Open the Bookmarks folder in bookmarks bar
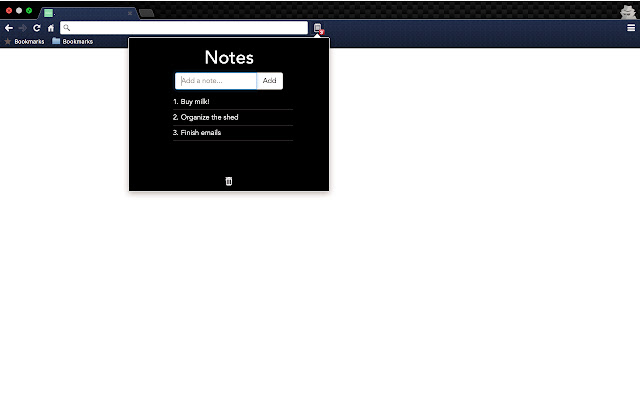 [x=73, y=41]
